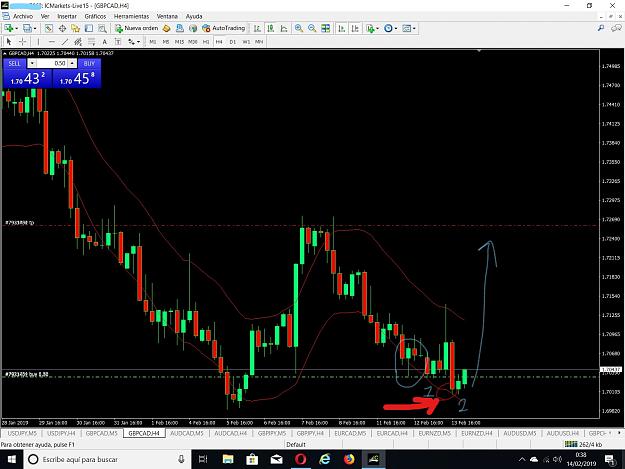Open the Ayuda menu
The width and height of the screenshot is (625, 469).
click(x=194, y=16)
